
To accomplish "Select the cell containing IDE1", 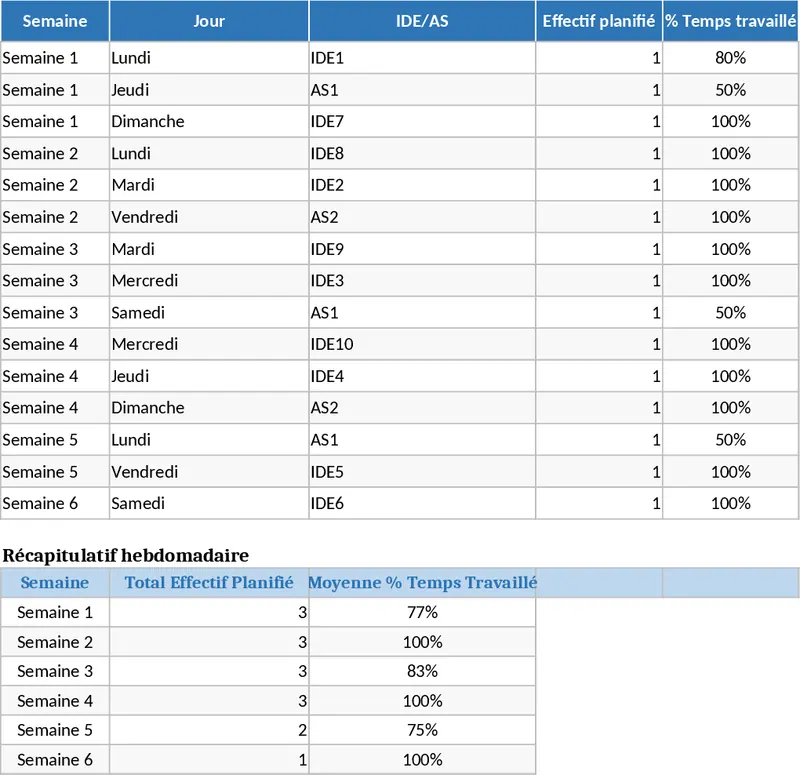I will pyautogui.click(x=422, y=58).
